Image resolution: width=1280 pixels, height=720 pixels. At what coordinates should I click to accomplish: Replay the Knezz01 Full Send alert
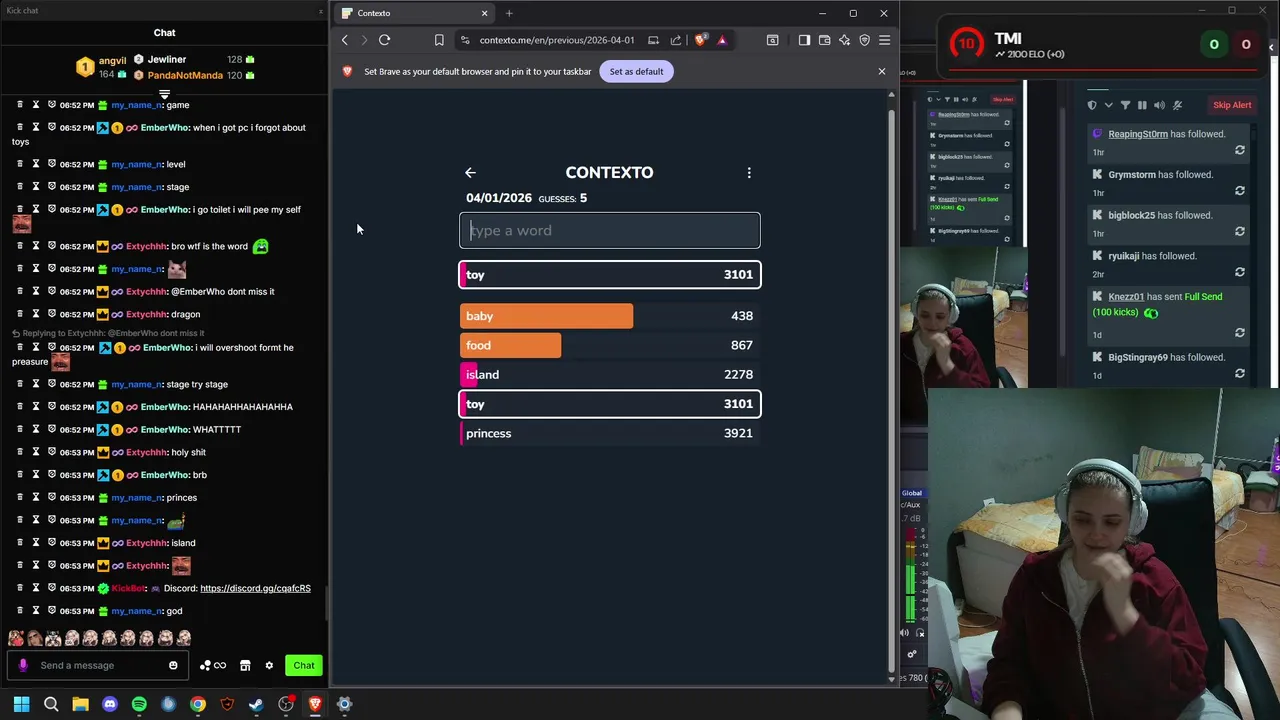click(x=1240, y=333)
